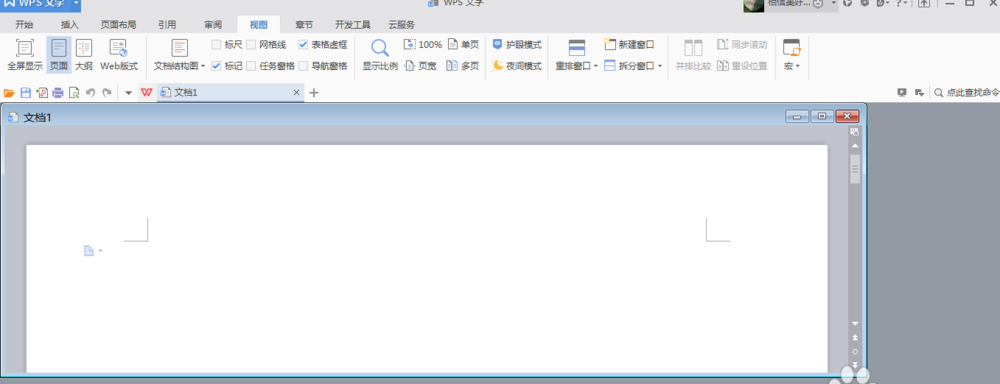Click the presentation screen icon near search
The width and height of the screenshot is (1000, 384).
pos(902,92)
